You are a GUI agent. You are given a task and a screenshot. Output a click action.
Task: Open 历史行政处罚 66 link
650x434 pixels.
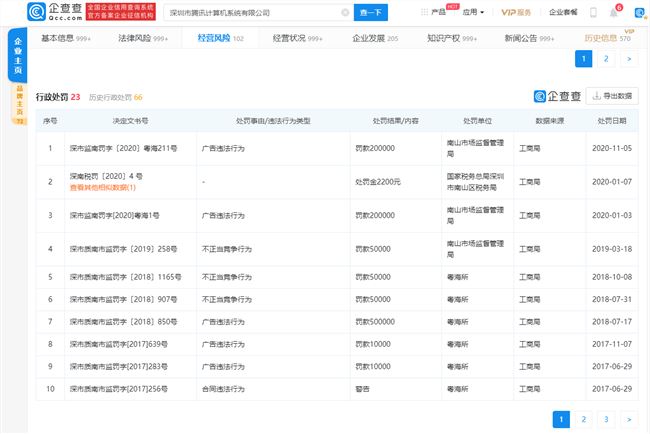(x=115, y=97)
